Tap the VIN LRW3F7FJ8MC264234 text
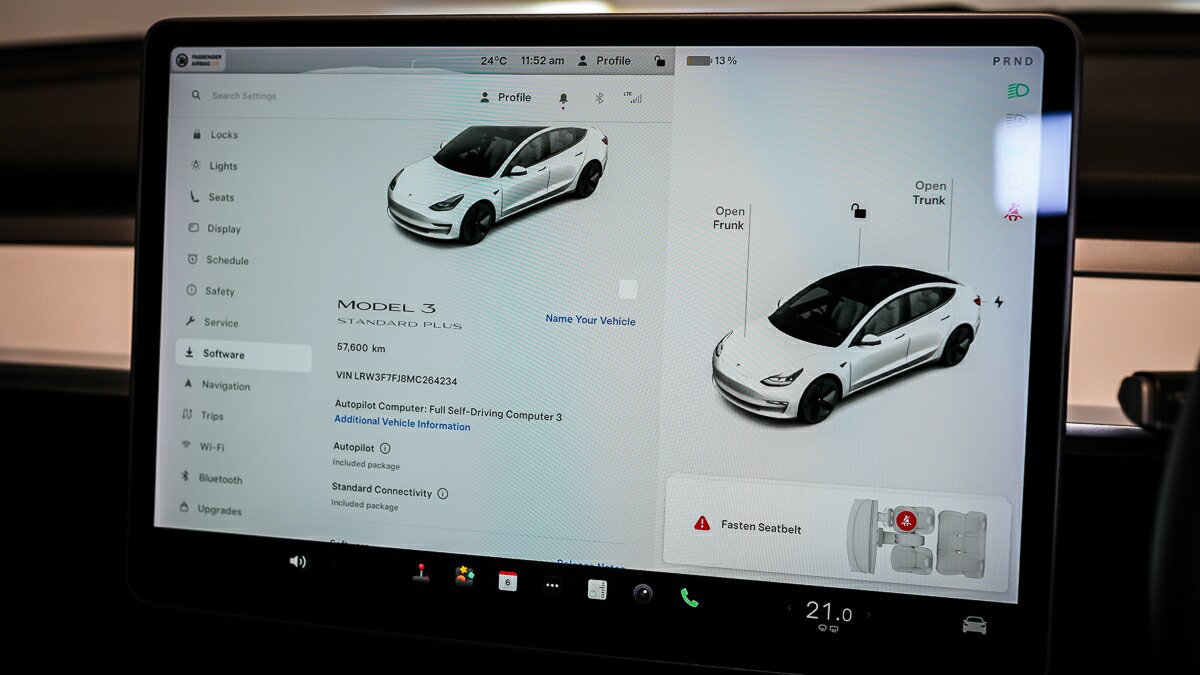The width and height of the screenshot is (1200, 675). 397,380
